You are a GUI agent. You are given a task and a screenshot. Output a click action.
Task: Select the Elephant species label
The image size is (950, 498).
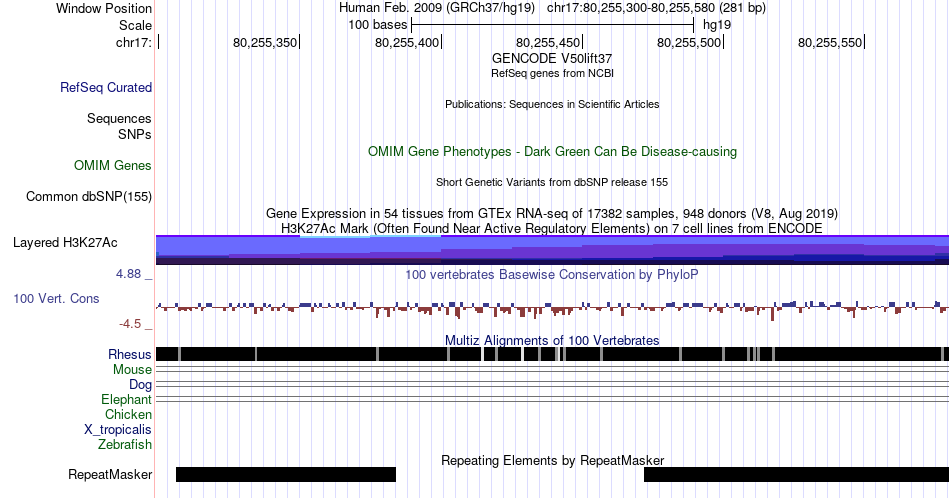pos(126,399)
